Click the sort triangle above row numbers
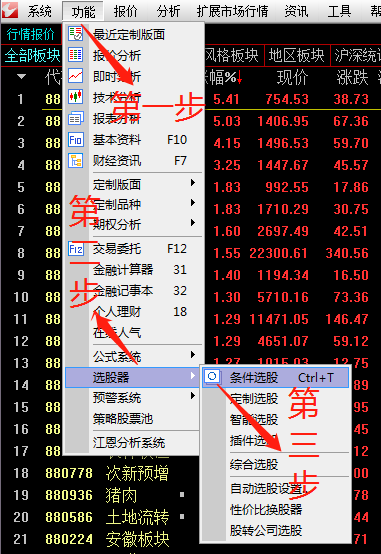Screen dimensions: 381x554 point(21,76)
